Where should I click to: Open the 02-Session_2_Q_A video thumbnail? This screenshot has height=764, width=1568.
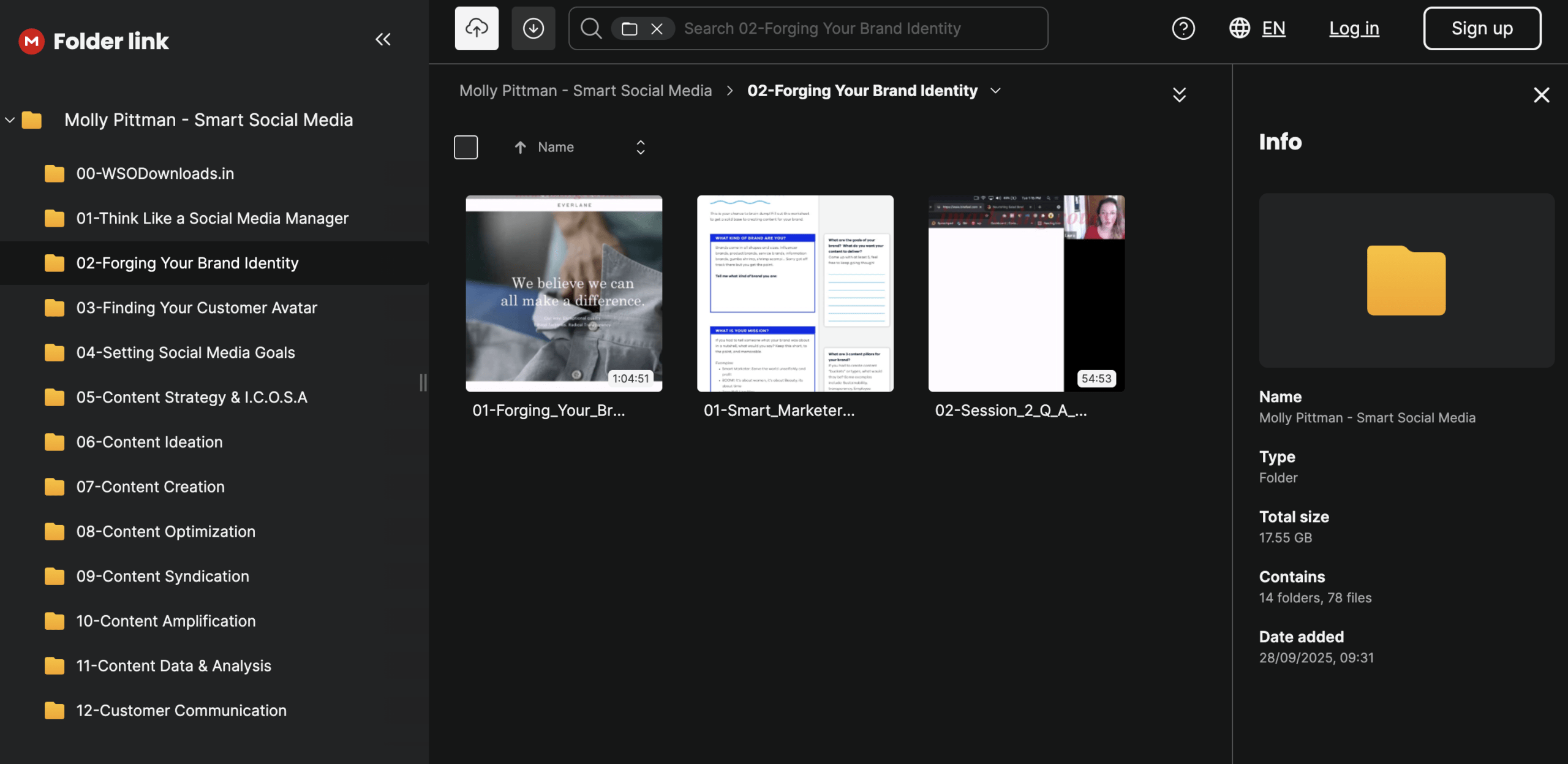coord(1026,293)
